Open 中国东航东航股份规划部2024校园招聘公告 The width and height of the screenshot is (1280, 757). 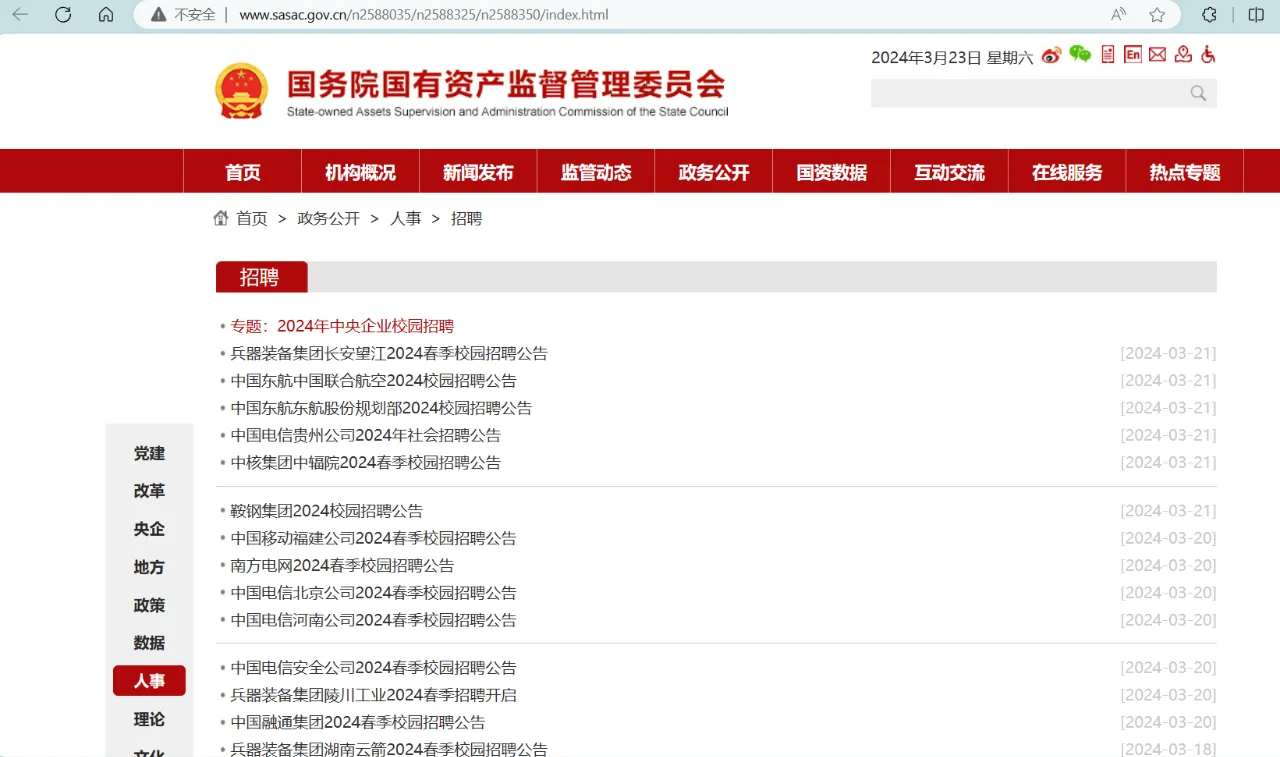(381, 408)
